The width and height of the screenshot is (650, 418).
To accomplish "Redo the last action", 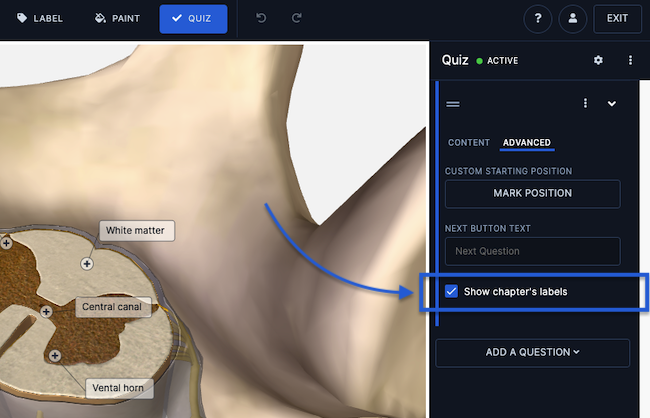I will click(297, 18).
